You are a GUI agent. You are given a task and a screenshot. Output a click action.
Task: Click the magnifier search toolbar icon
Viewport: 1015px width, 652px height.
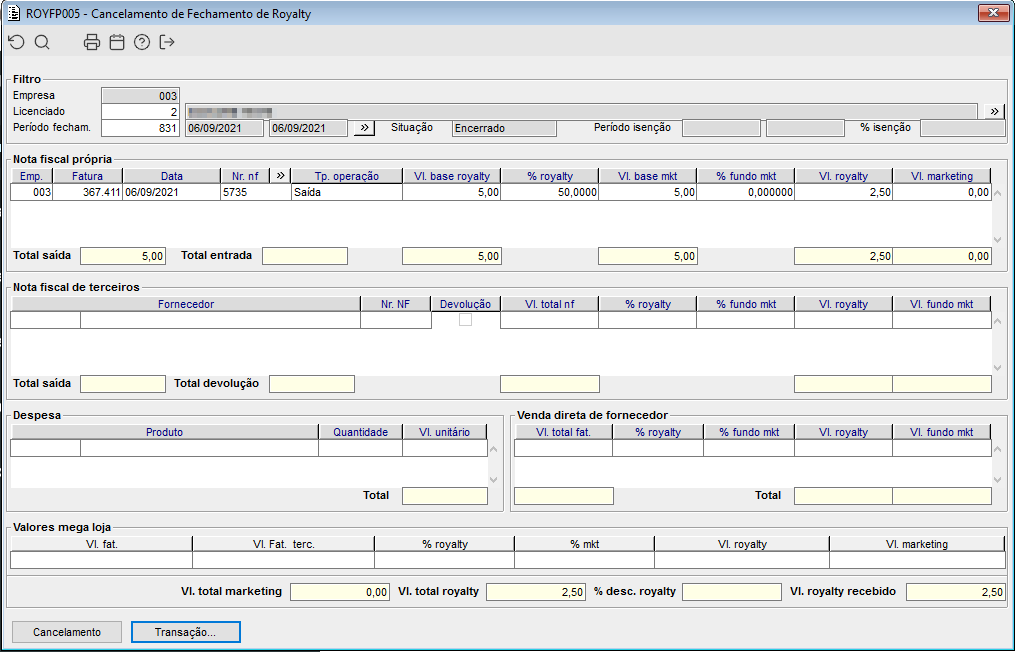pyautogui.click(x=42, y=42)
